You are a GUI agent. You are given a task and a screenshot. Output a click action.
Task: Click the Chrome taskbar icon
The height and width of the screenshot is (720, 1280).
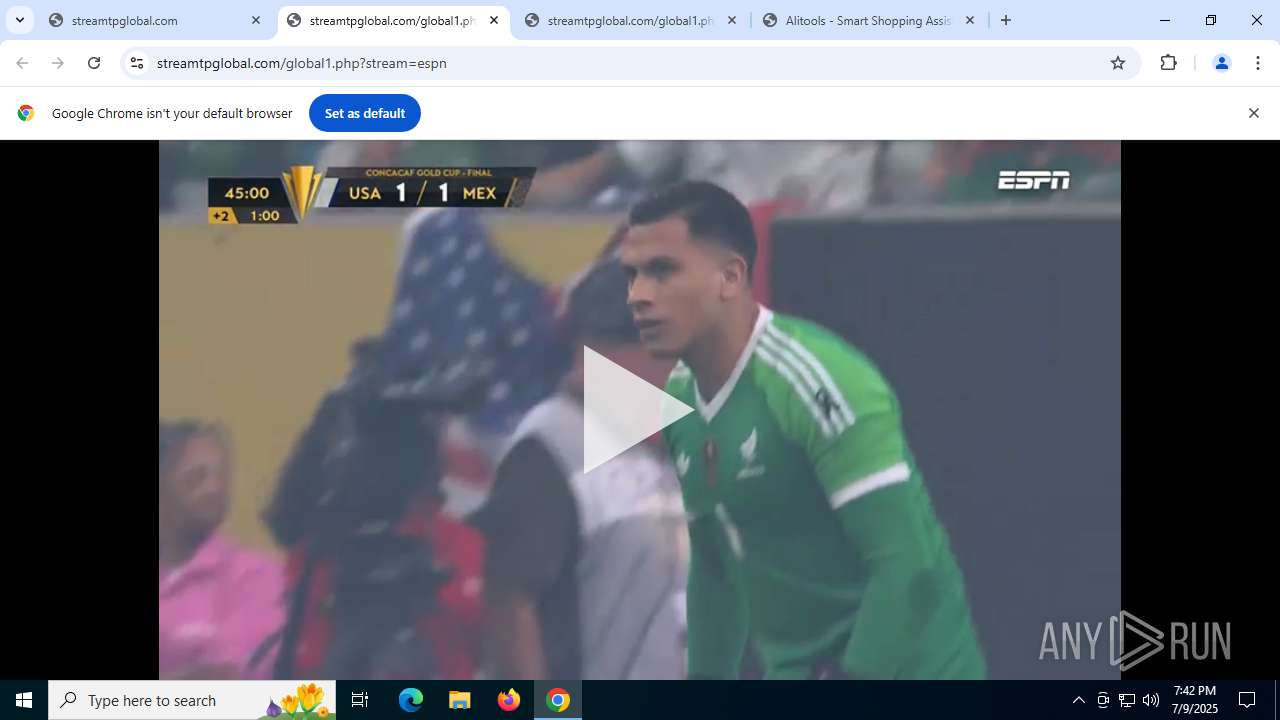558,700
